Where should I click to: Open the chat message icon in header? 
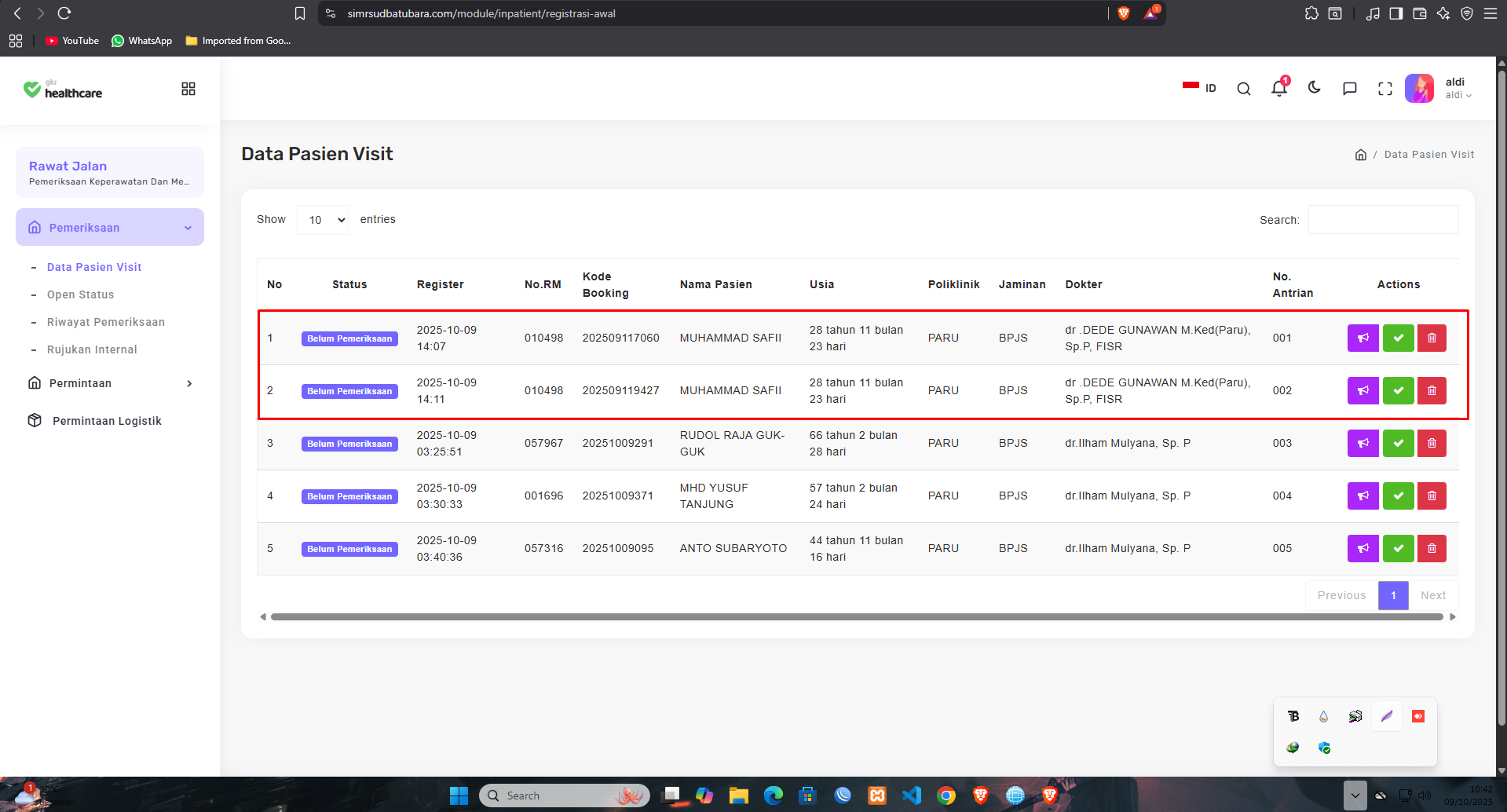1350,89
